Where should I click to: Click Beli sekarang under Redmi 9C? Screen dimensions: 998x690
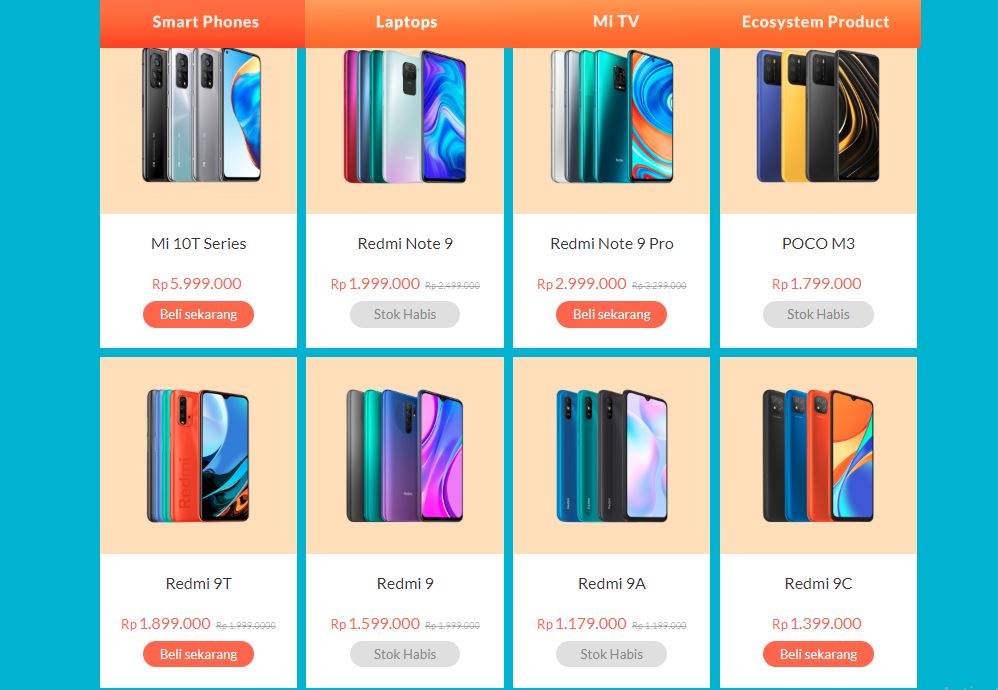pos(819,654)
